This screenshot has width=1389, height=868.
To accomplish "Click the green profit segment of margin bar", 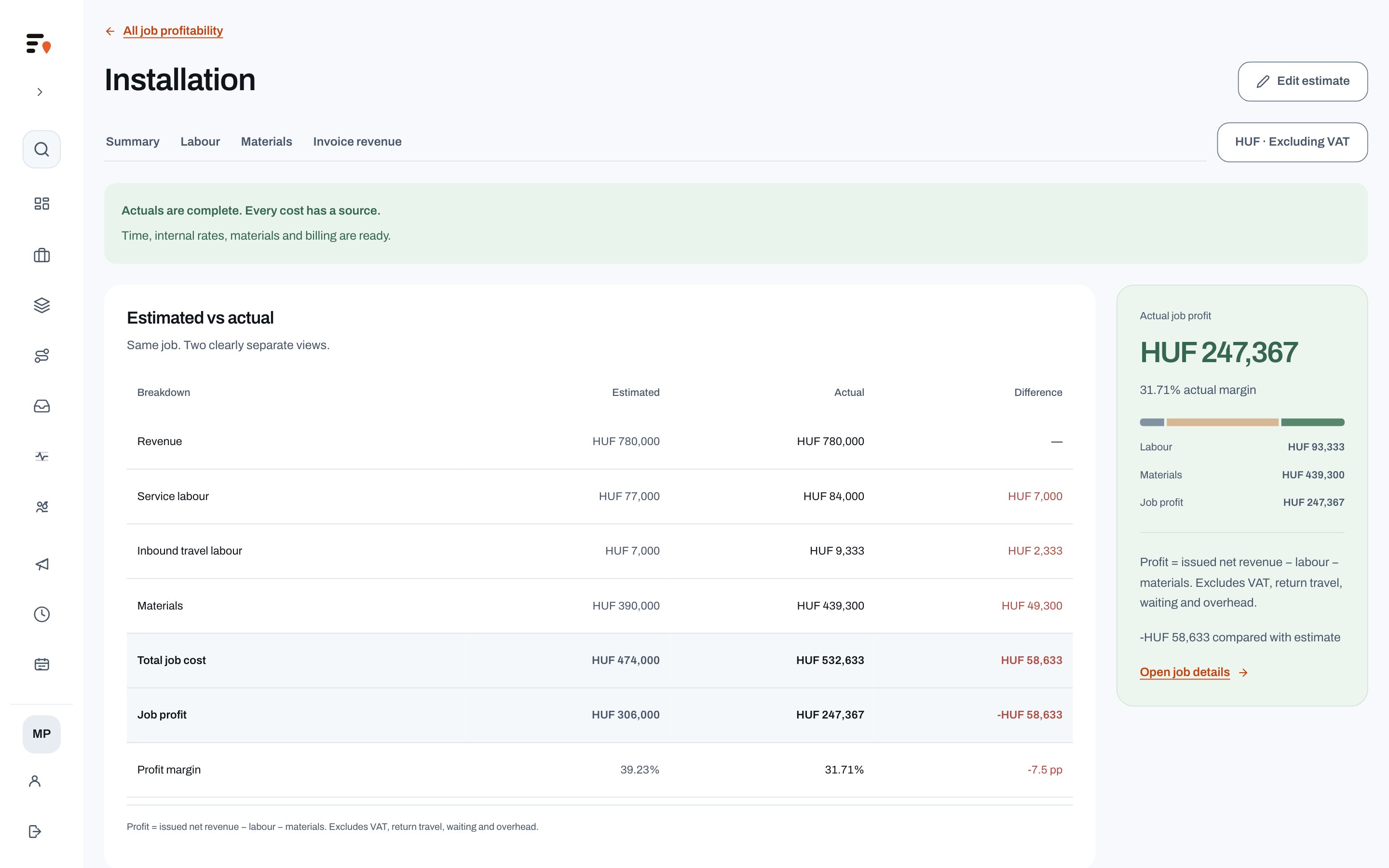I will point(1313,422).
